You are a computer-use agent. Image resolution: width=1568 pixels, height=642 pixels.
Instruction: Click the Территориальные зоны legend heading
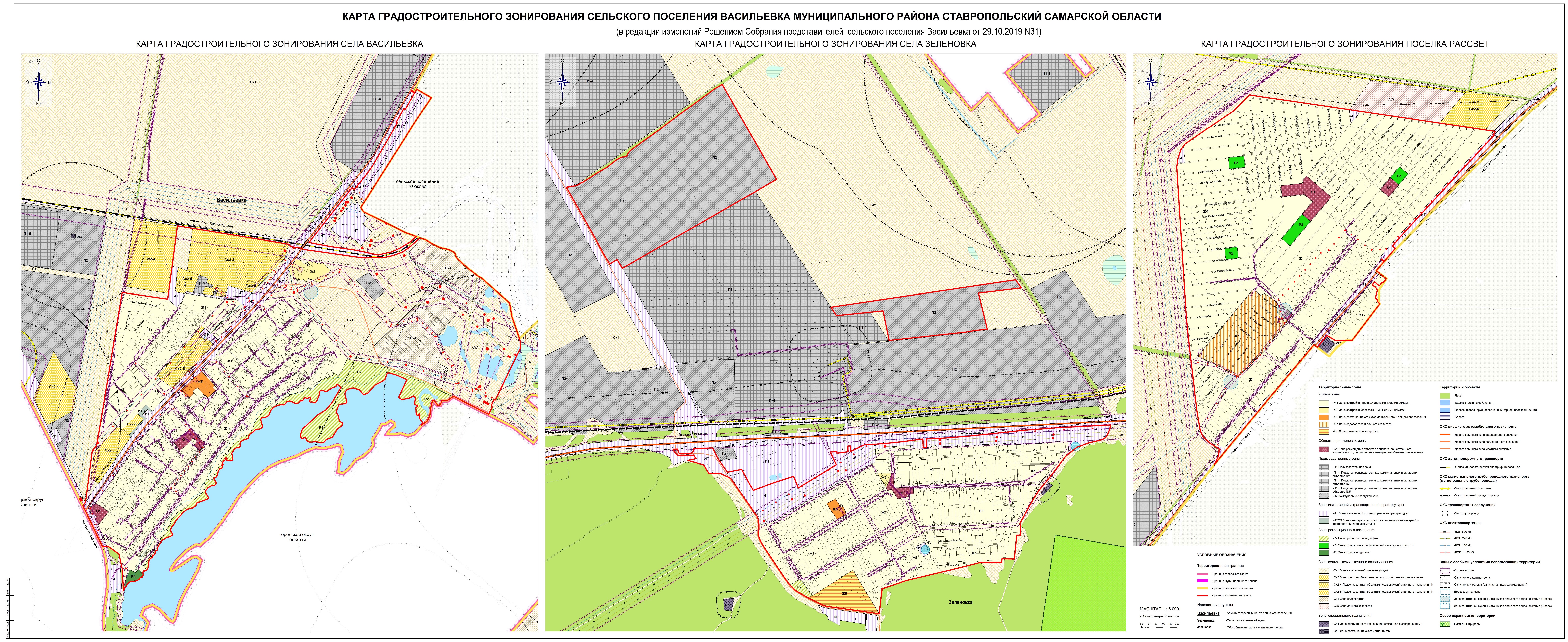1340,387
